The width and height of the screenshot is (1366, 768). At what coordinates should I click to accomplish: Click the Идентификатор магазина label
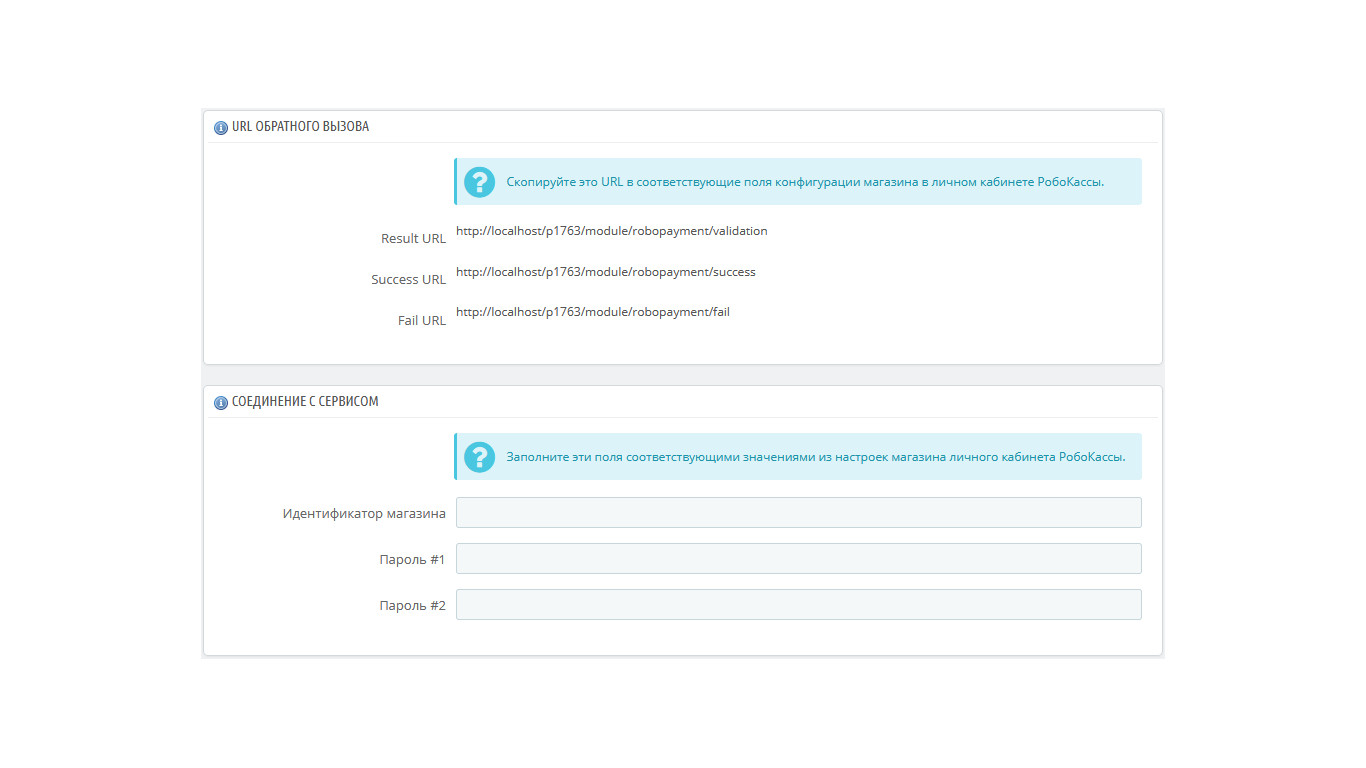364,514
